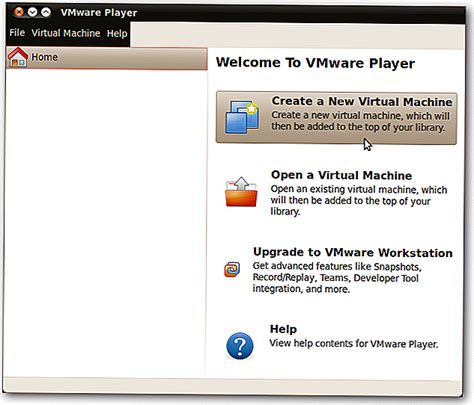Maximize the VMware Player window
This screenshot has width=474, height=405.
(46, 12)
